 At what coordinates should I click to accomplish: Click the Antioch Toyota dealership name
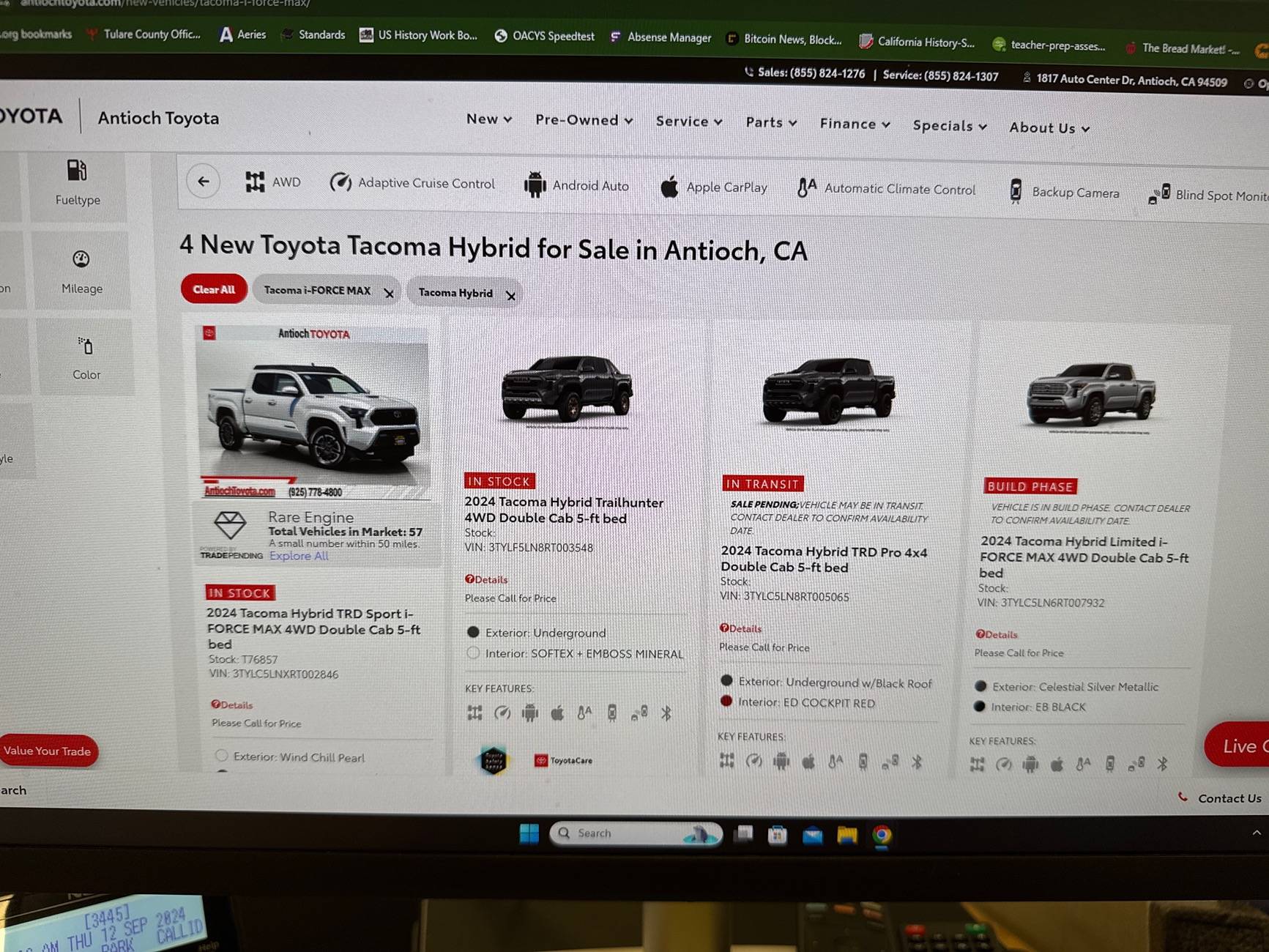158,118
